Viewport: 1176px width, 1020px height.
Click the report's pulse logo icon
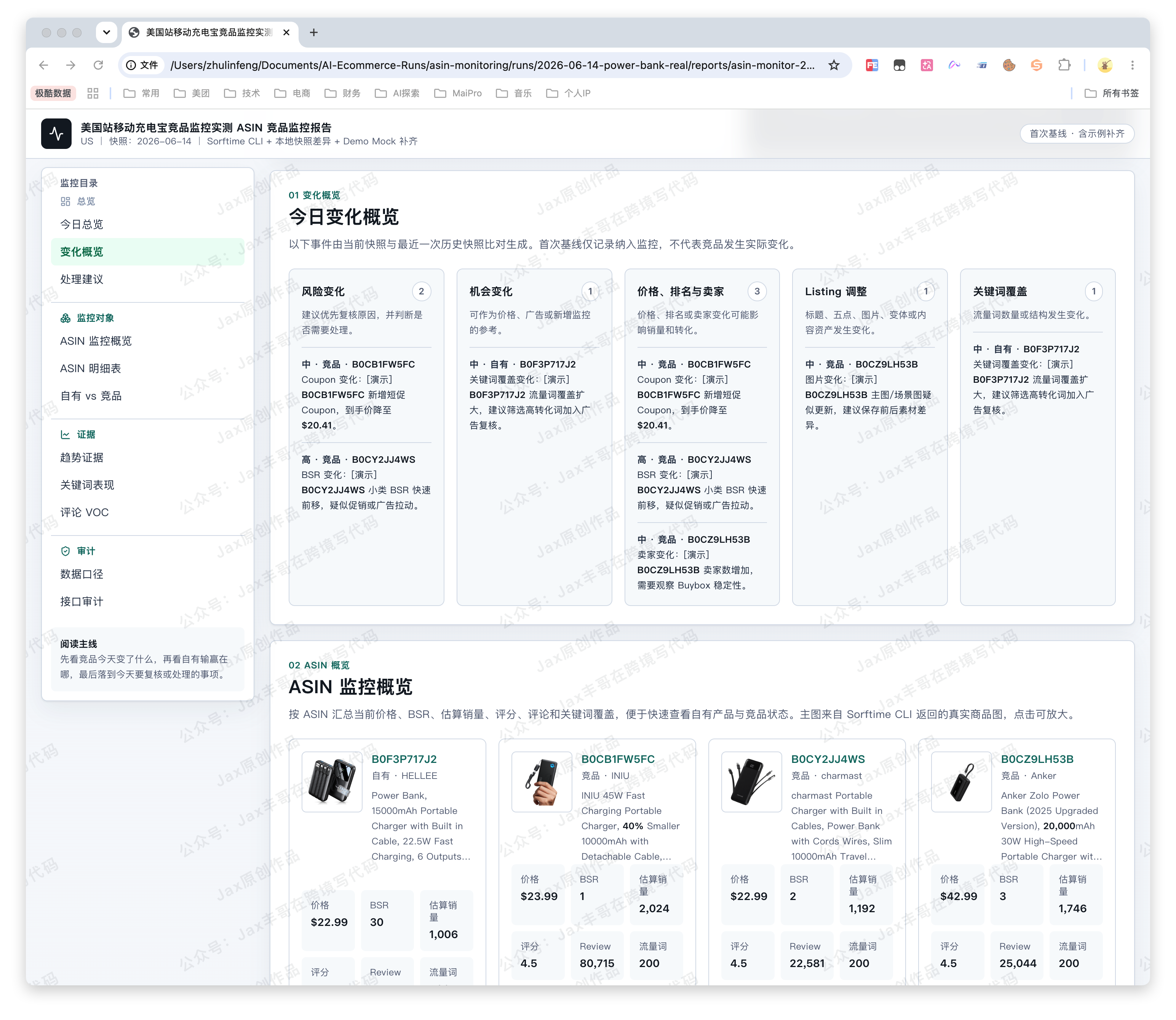56,134
